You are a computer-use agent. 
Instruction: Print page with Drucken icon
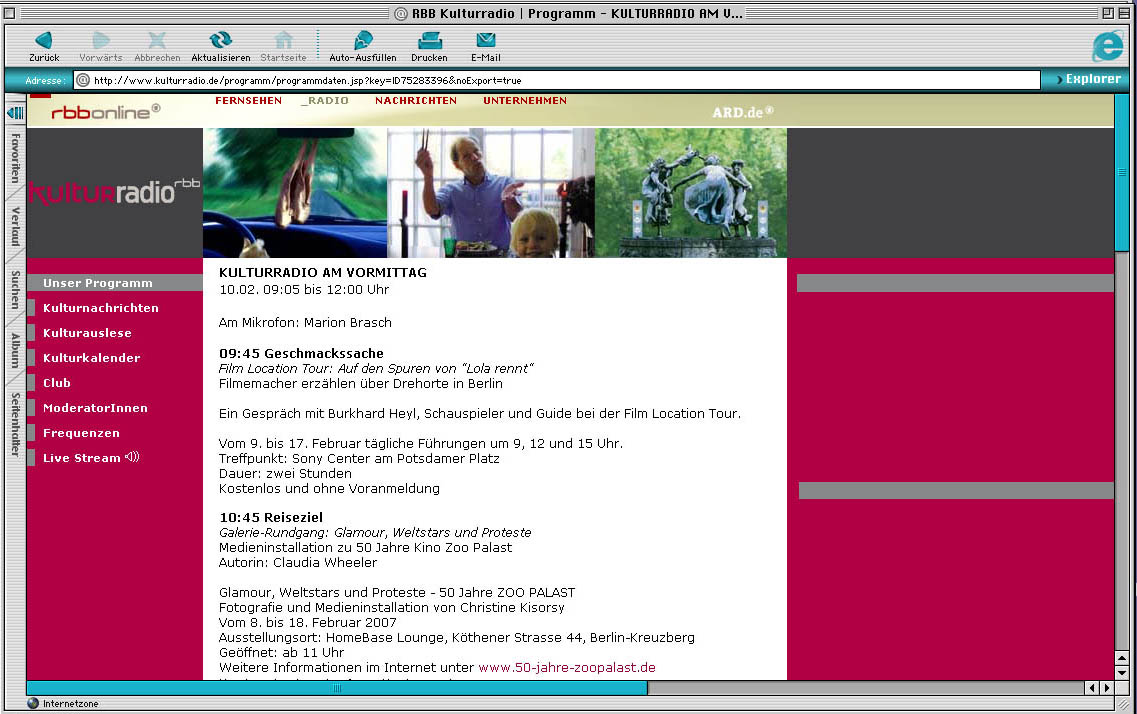pos(429,40)
